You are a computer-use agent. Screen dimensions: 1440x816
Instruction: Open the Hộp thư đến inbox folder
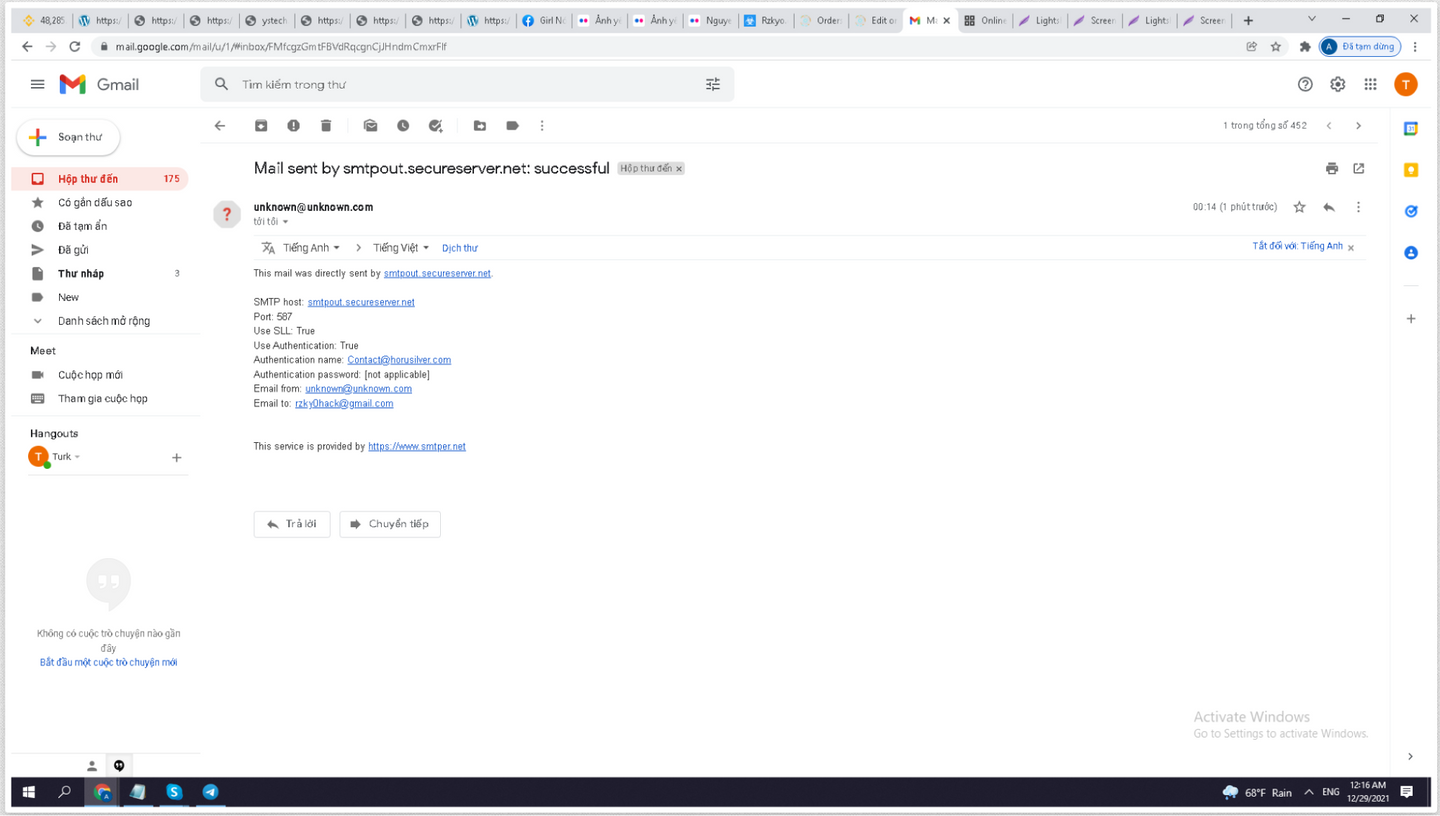tap(88, 179)
